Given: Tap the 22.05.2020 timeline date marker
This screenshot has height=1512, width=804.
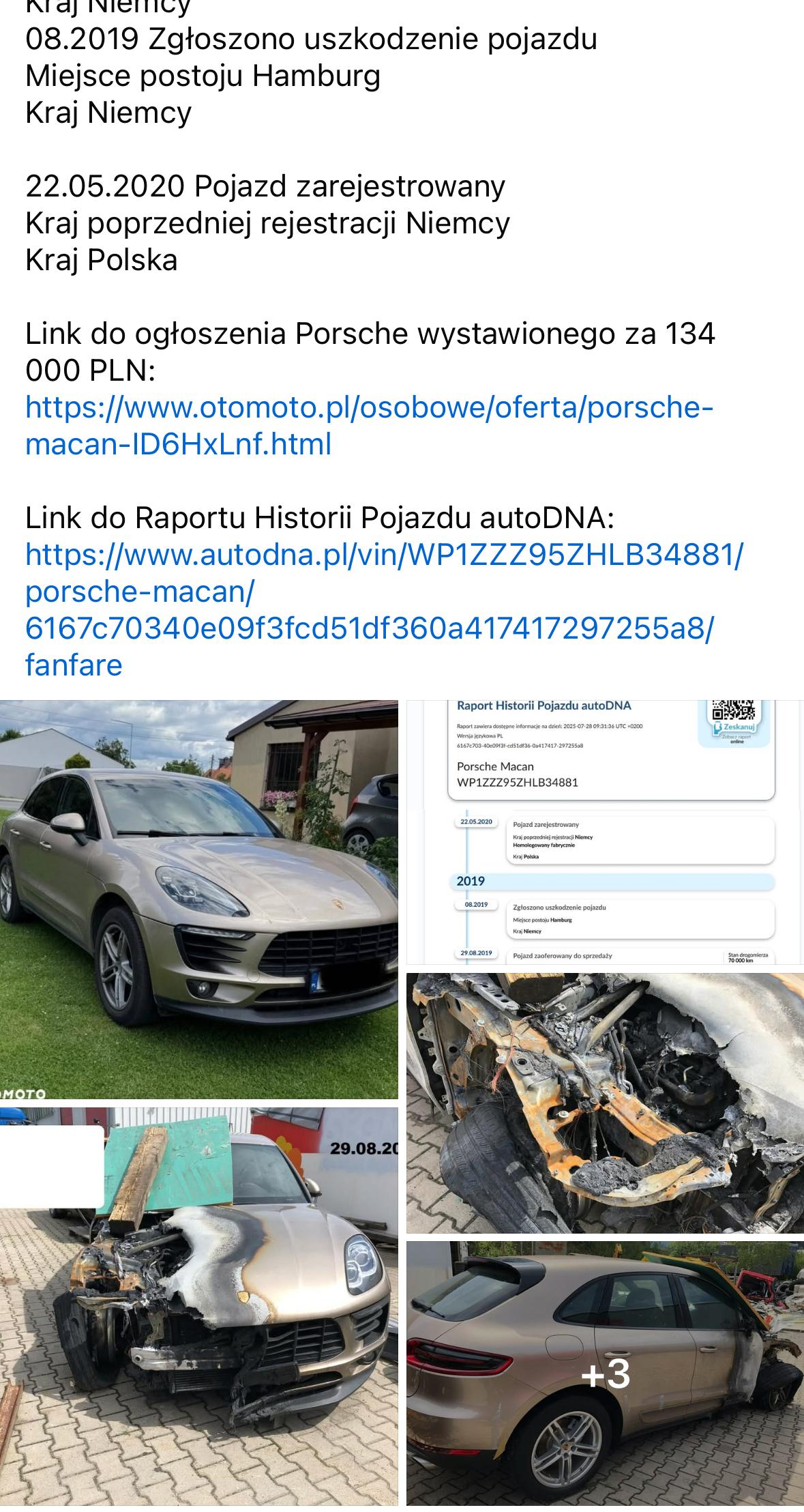Looking at the screenshot, I should (476, 822).
